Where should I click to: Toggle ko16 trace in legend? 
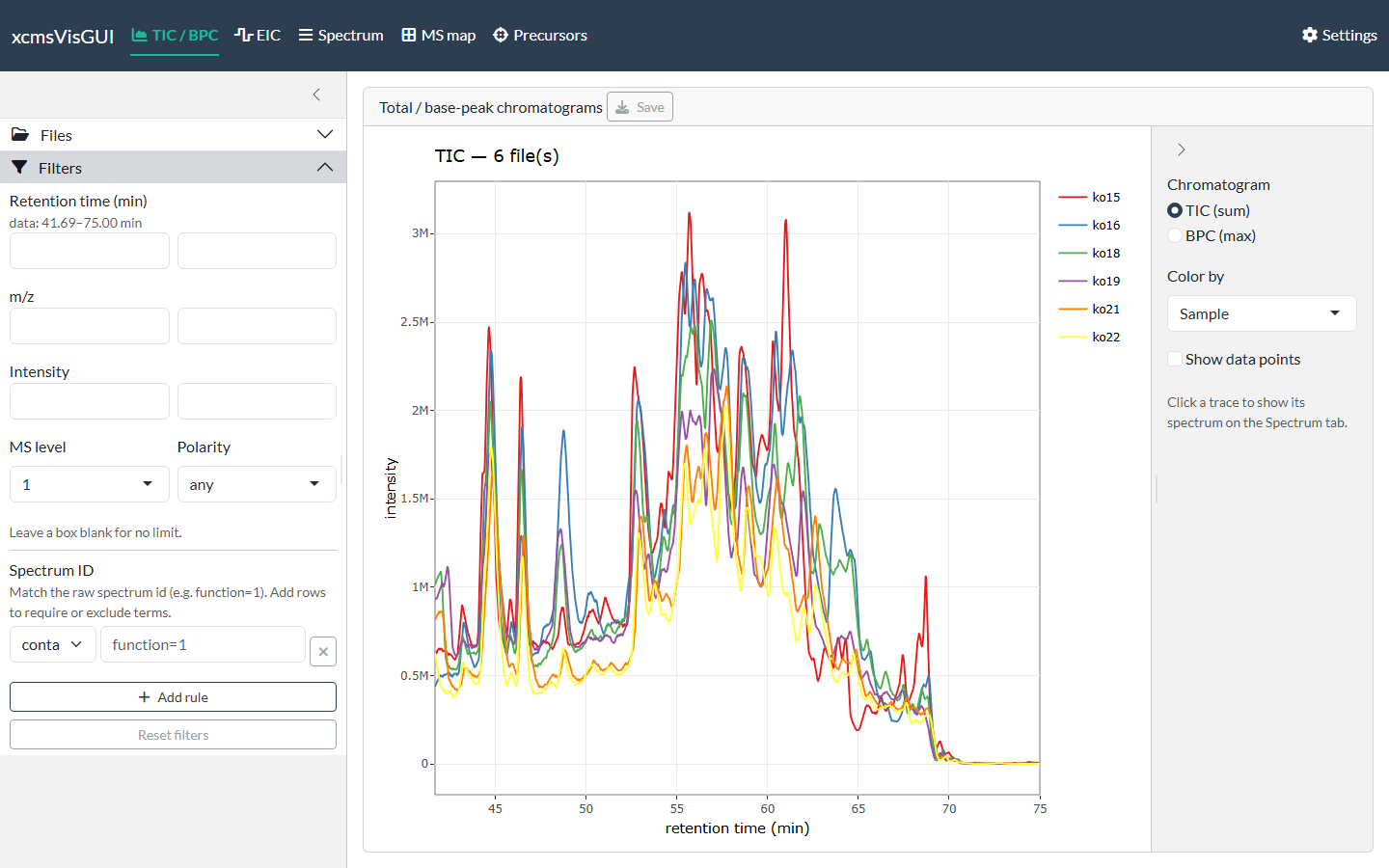click(x=1090, y=225)
